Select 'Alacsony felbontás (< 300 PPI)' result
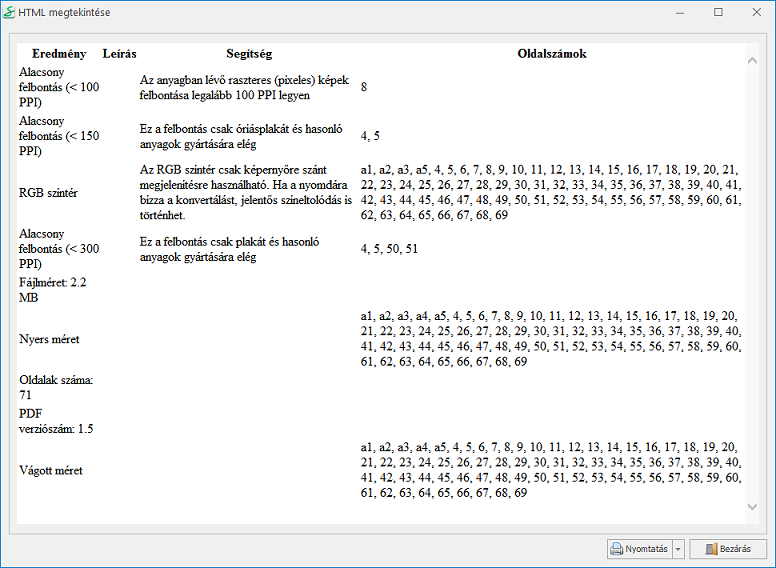Screen dimensions: 776x568 (x=59, y=249)
